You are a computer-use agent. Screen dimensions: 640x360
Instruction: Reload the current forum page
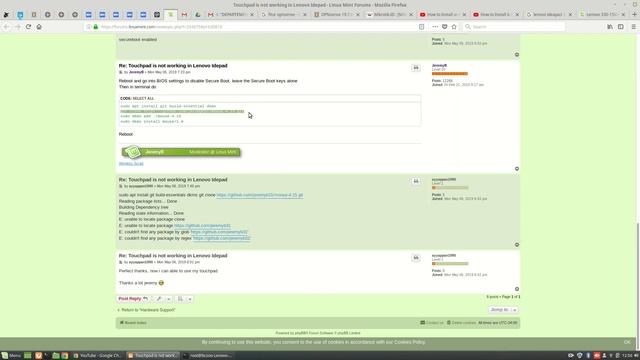coord(28,27)
